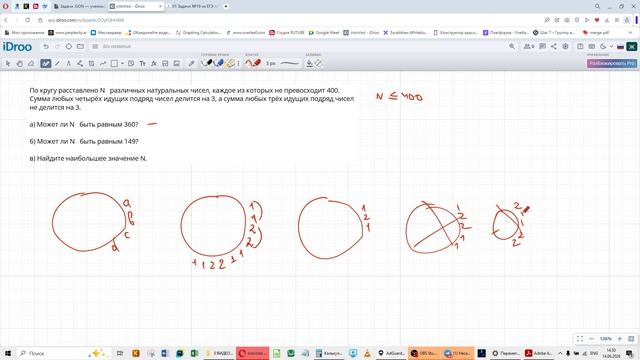This screenshot has height=360, width=640.
Task: Choose the blue pen preset
Action: click(219, 63)
